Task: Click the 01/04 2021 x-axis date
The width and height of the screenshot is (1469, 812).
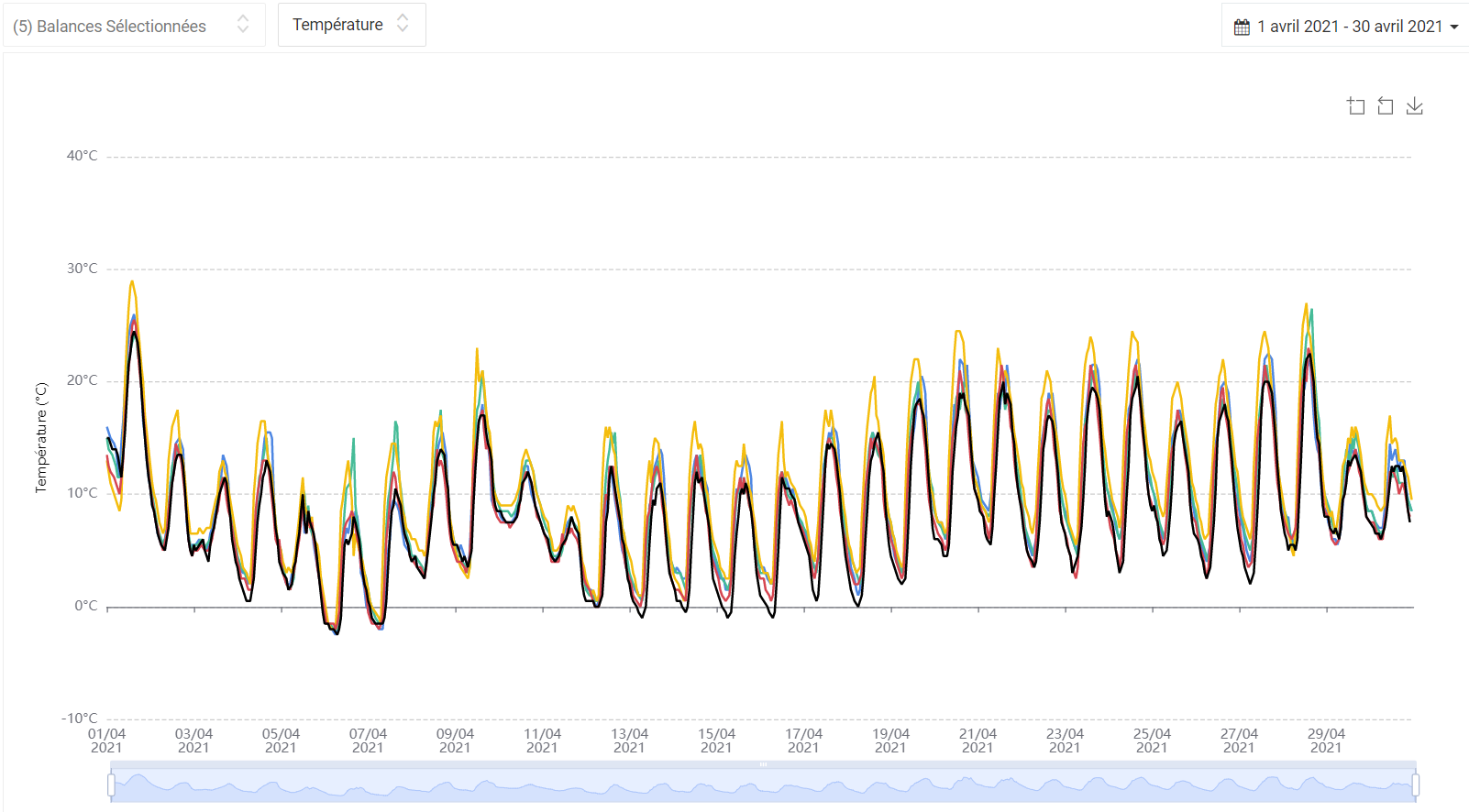Action: 106,741
